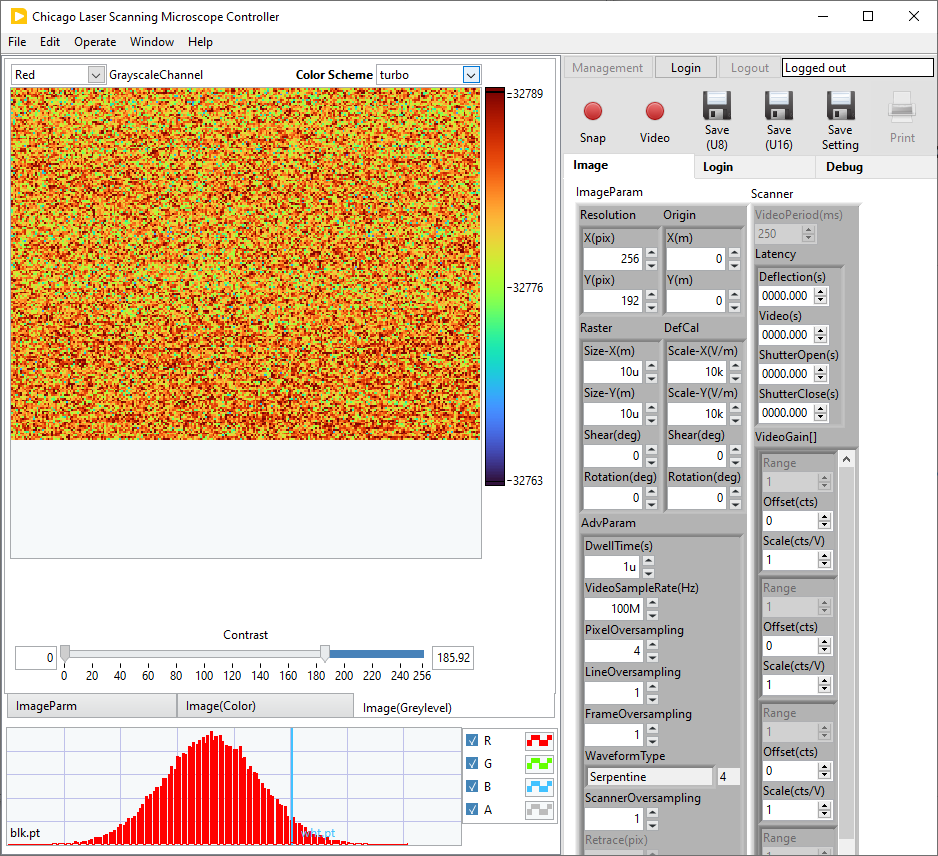This screenshot has height=856, width=938.
Task: Toggle the B histogram checkbox
Action: pyautogui.click(x=472, y=787)
